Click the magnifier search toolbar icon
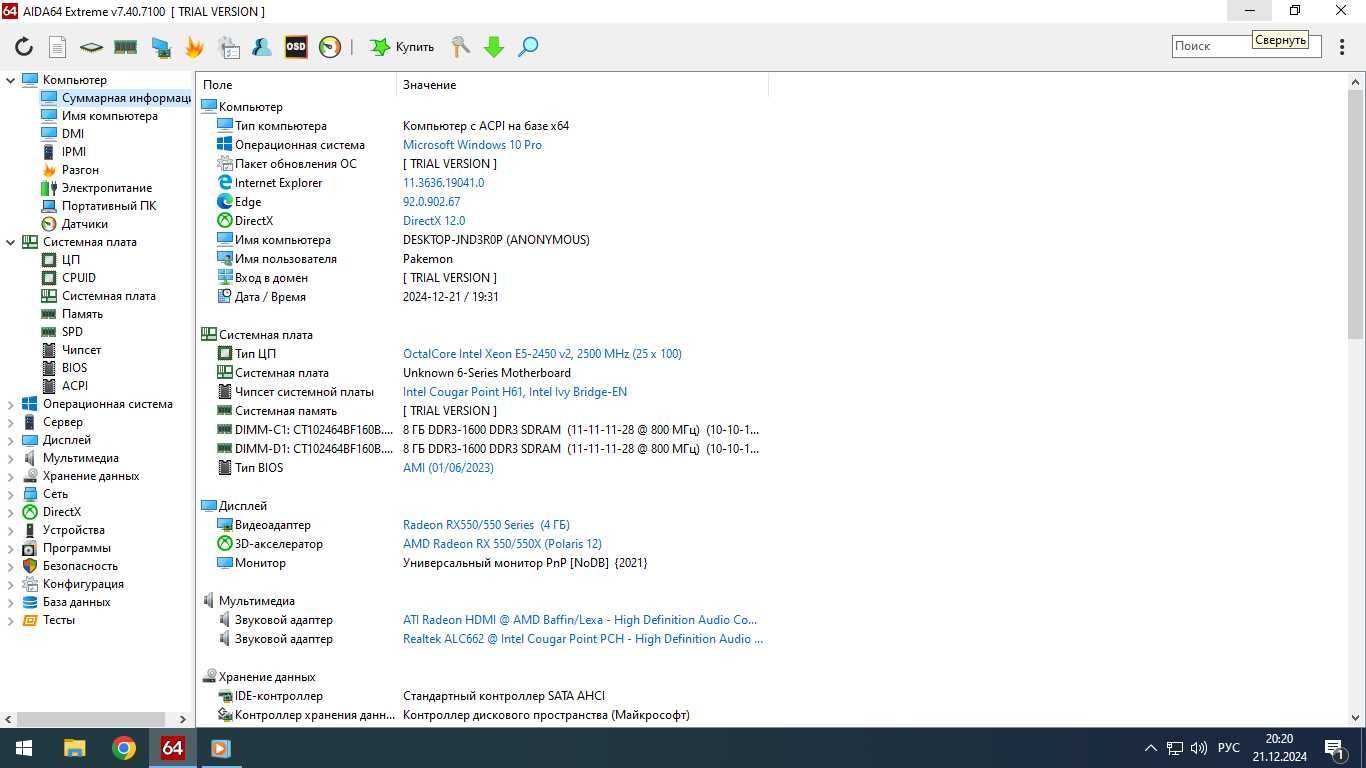 [x=528, y=47]
